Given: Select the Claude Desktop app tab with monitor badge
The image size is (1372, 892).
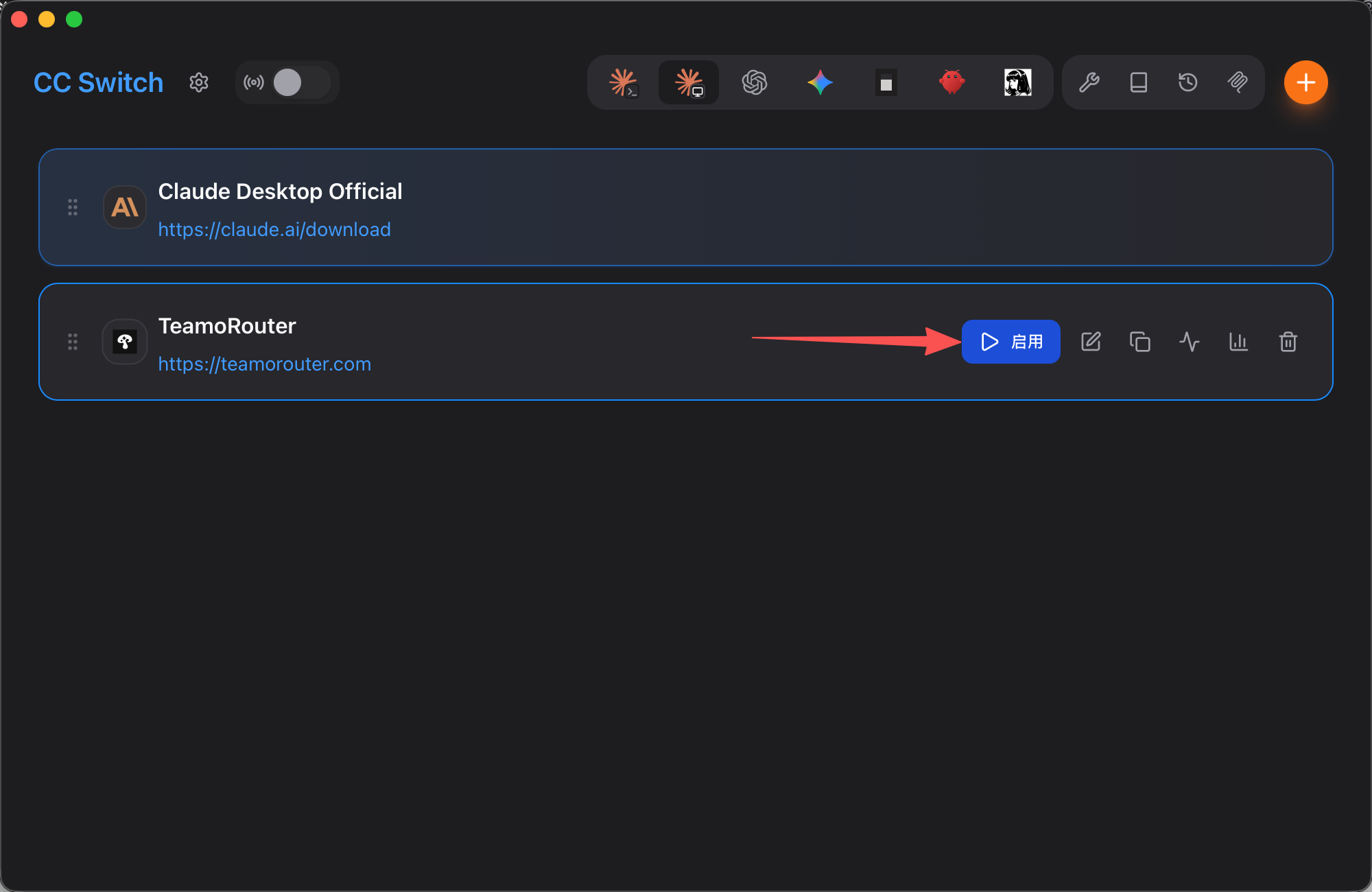Looking at the screenshot, I should pos(689,82).
